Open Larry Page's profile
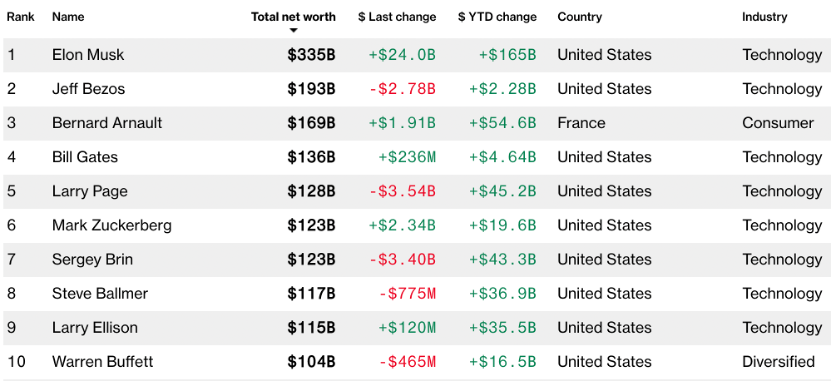Image resolution: width=832 pixels, height=382 pixels. (90, 191)
